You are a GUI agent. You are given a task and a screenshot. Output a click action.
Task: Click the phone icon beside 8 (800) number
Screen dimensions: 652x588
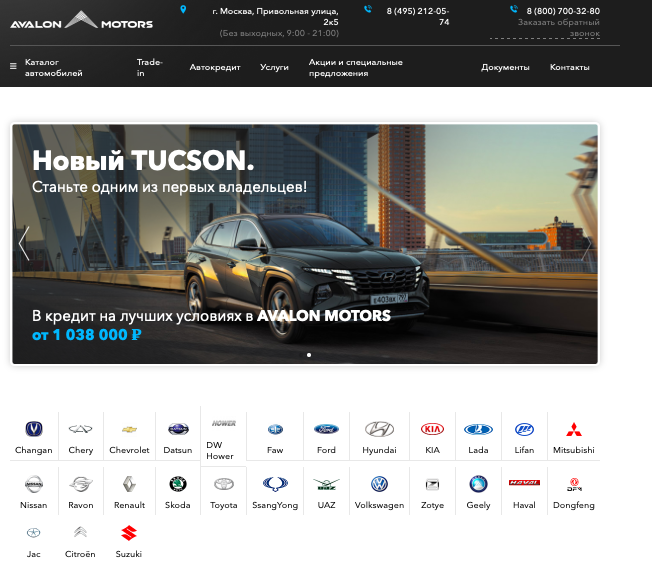514,9
